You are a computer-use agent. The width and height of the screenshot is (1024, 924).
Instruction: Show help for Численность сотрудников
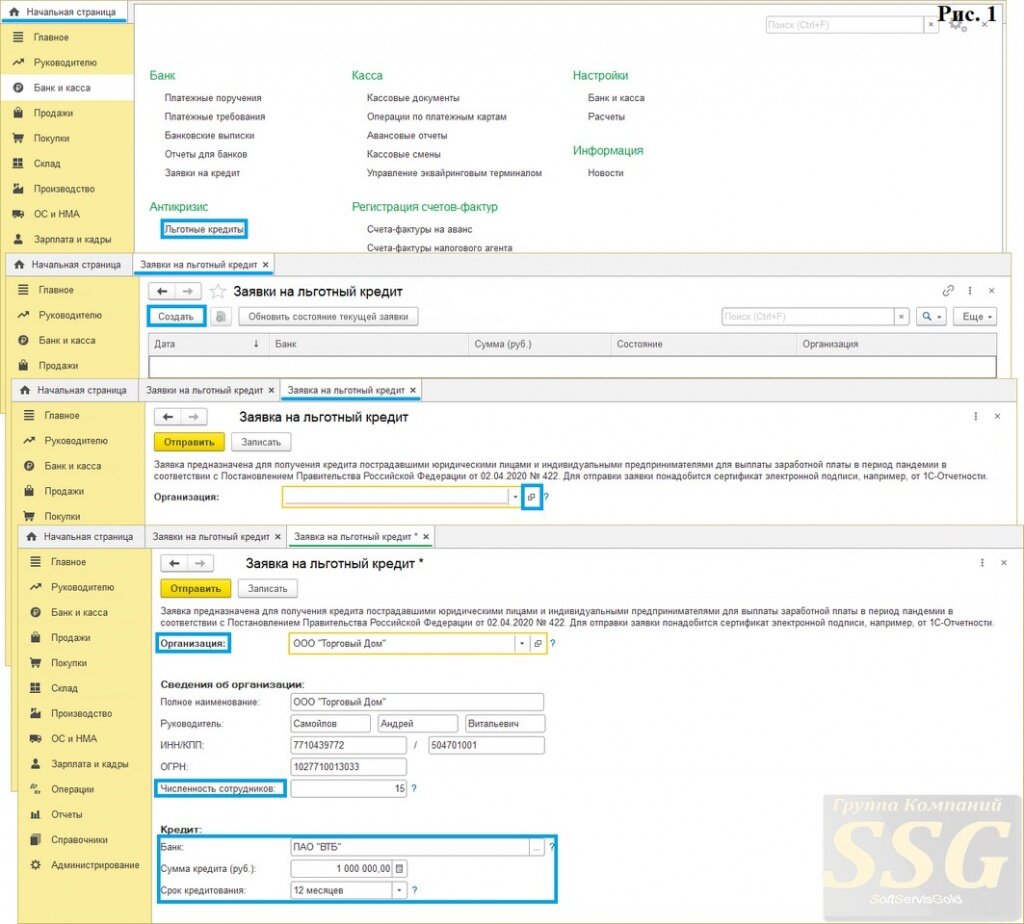tap(414, 788)
